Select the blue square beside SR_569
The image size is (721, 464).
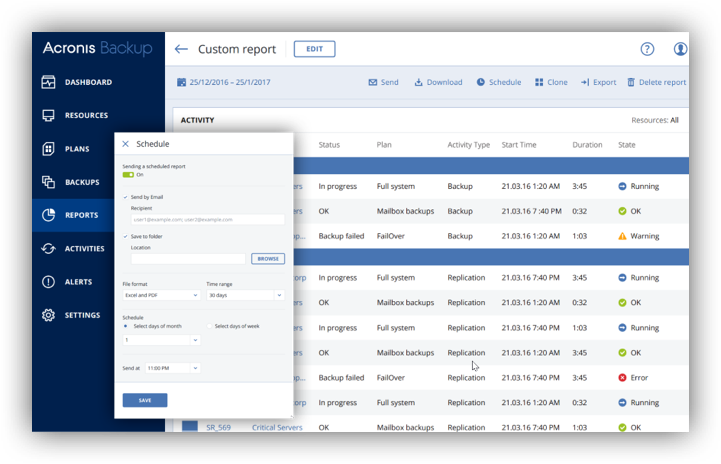pyautogui.click(x=189, y=426)
